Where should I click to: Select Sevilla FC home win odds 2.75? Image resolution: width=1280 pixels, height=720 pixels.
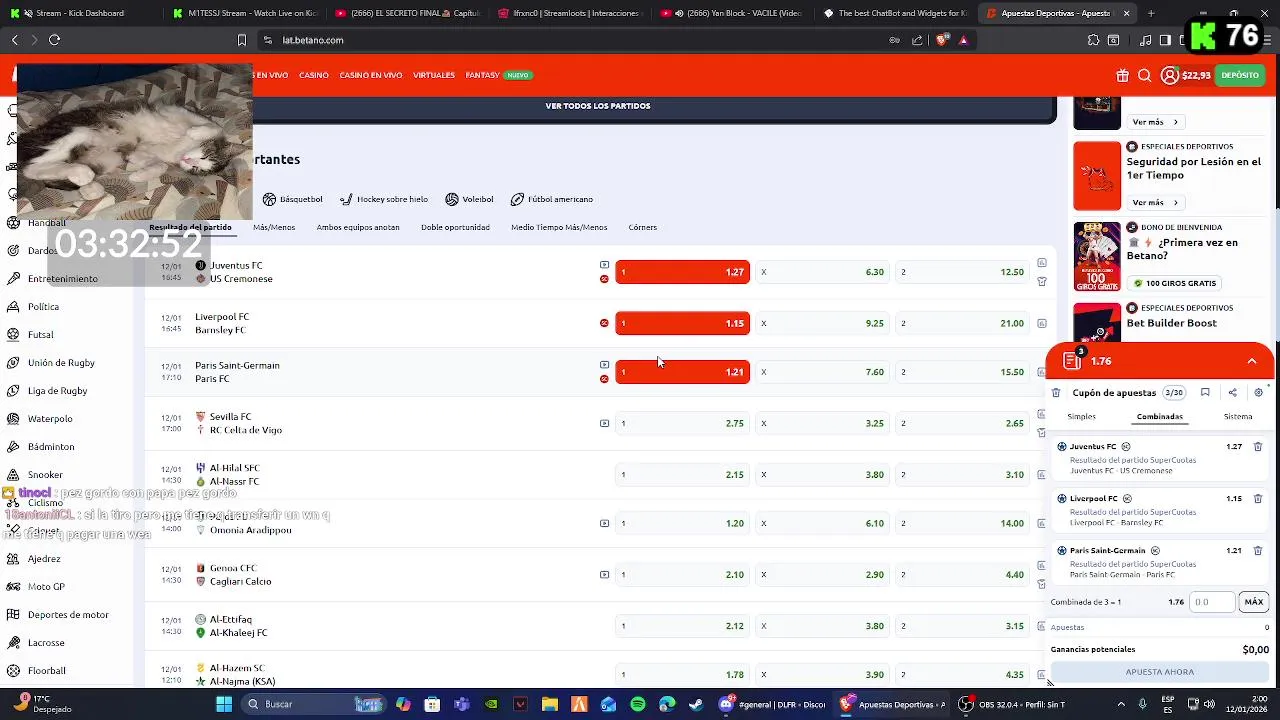point(682,423)
